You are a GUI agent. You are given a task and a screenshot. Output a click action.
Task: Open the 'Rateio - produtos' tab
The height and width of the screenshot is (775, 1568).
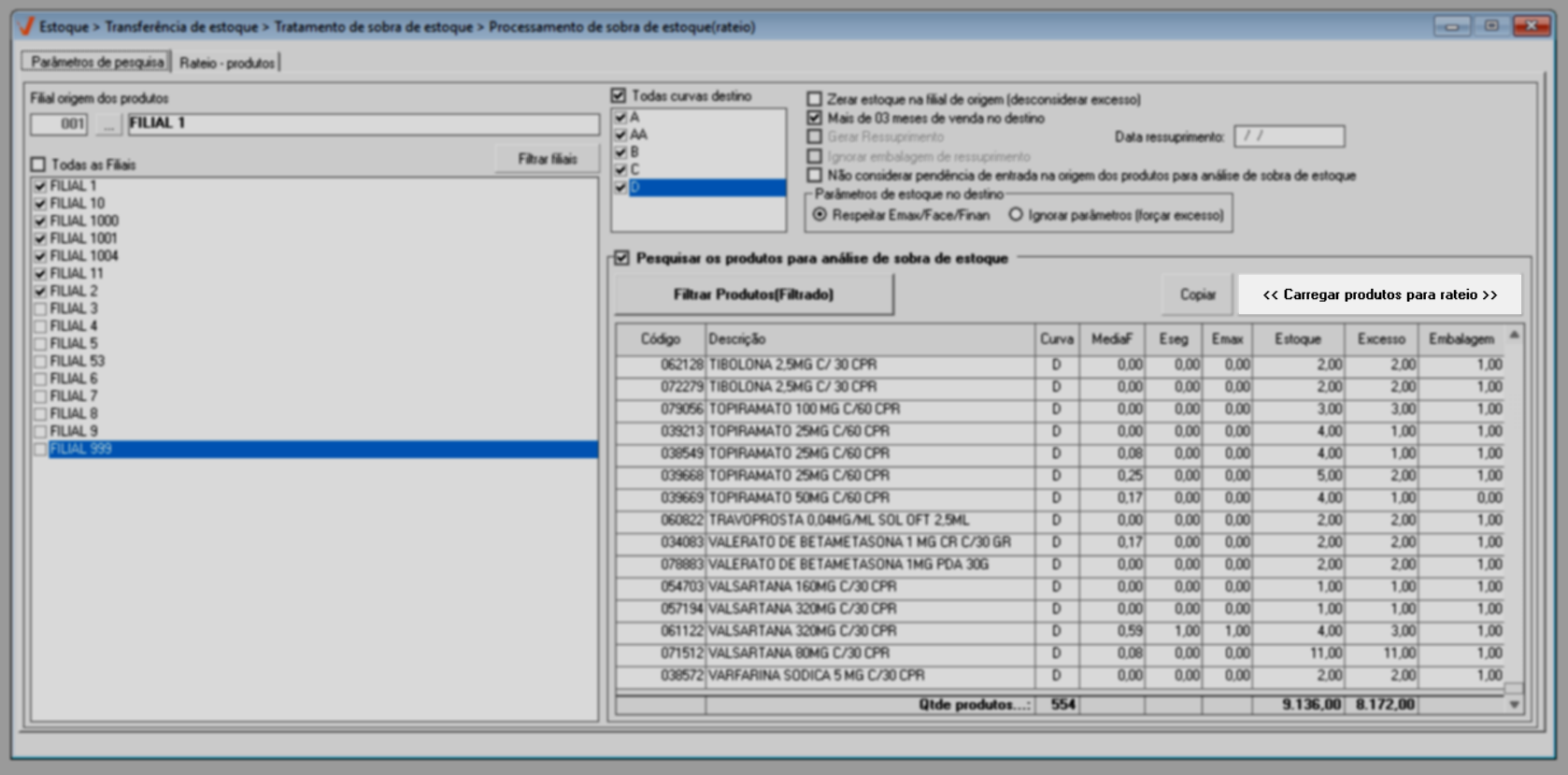pos(227,63)
